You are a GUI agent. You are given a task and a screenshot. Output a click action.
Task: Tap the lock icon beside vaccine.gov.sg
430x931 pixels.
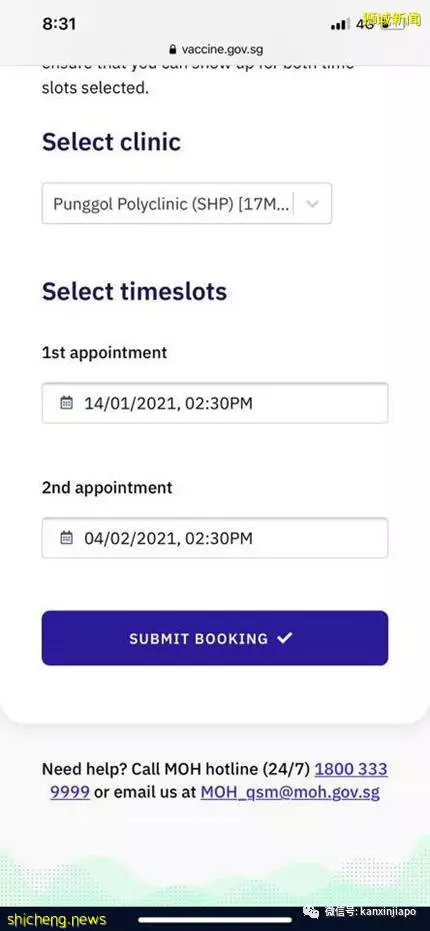click(173, 49)
